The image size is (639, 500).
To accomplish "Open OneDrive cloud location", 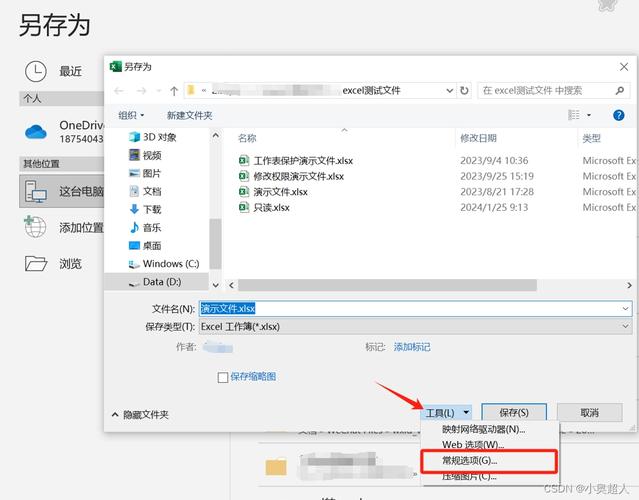I will click(x=36, y=132).
